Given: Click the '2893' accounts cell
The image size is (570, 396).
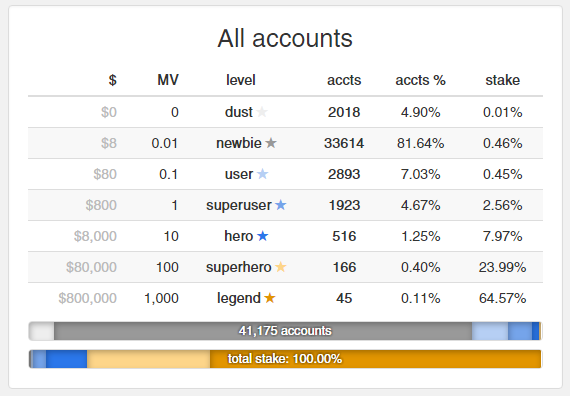Looking at the screenshot, I should [344, 174].
